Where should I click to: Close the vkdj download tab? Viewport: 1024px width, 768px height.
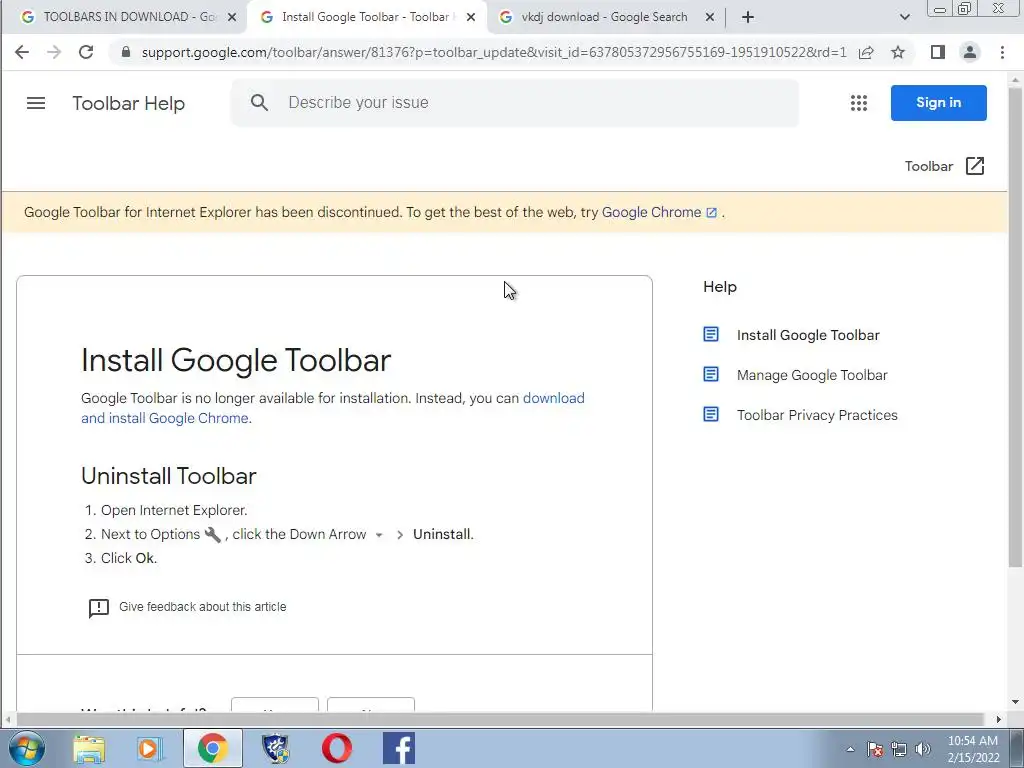(710, 18)
